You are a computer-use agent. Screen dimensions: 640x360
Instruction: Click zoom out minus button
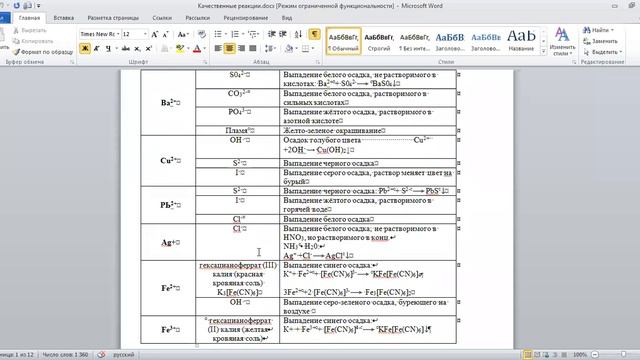595,355
